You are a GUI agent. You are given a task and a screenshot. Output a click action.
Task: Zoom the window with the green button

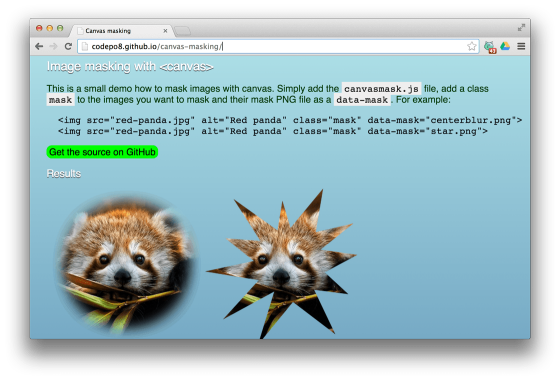60,28
